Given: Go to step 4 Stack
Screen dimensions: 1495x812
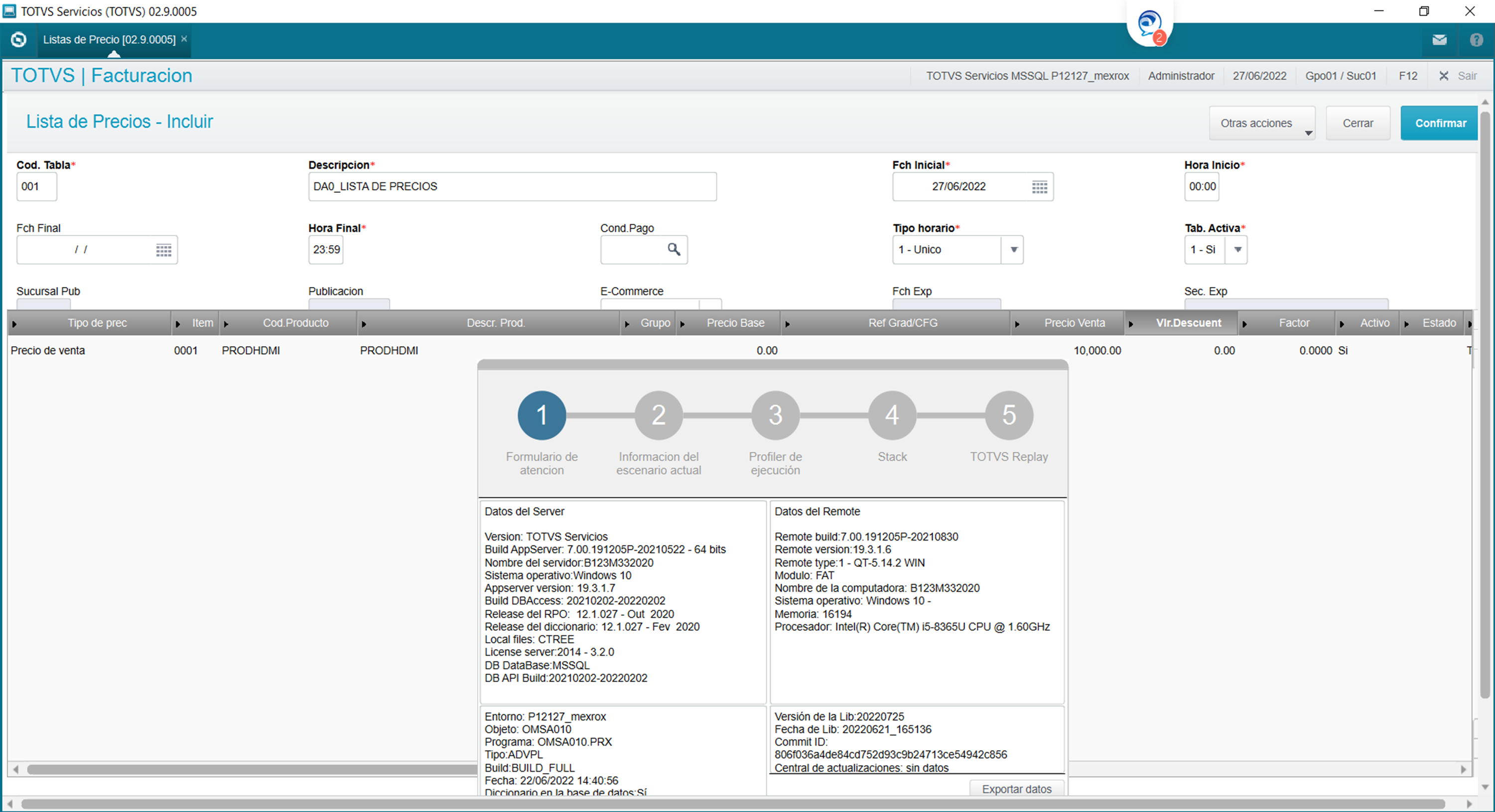Looking at the screenshot, I should (x=892, y=415).
